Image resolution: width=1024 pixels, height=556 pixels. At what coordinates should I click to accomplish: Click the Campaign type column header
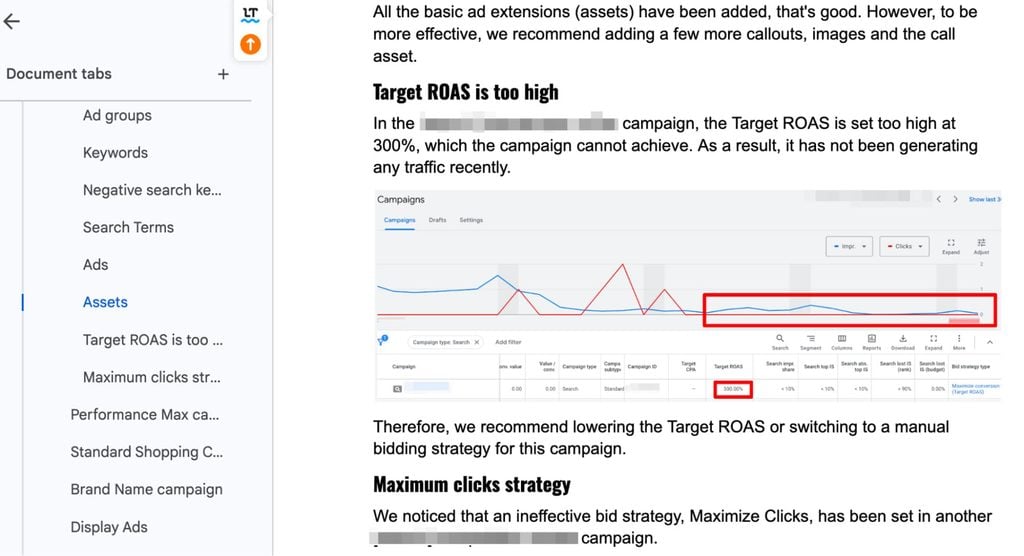click(x=579, y=367)
